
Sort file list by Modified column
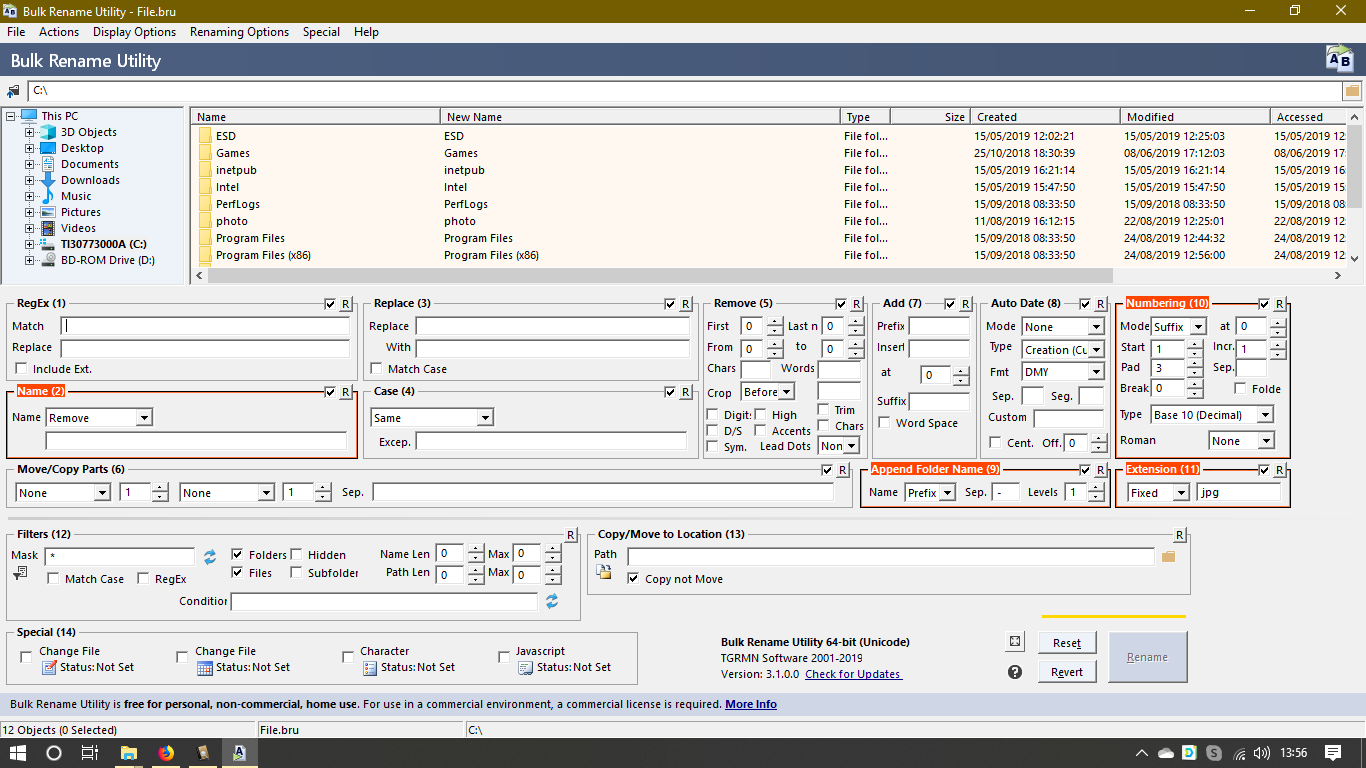(1195, 117)
